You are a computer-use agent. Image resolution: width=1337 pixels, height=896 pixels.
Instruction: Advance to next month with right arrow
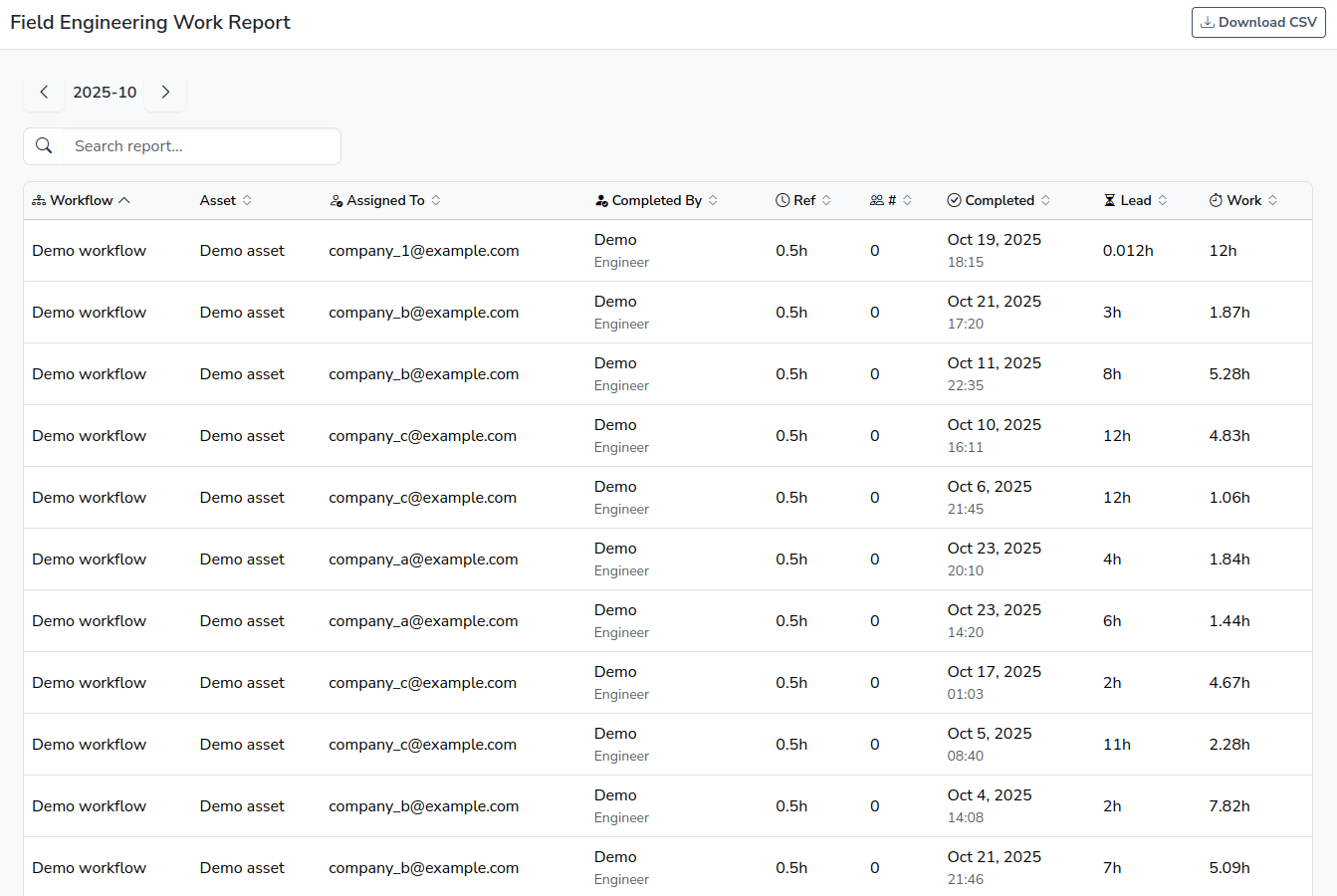[165, 92]
